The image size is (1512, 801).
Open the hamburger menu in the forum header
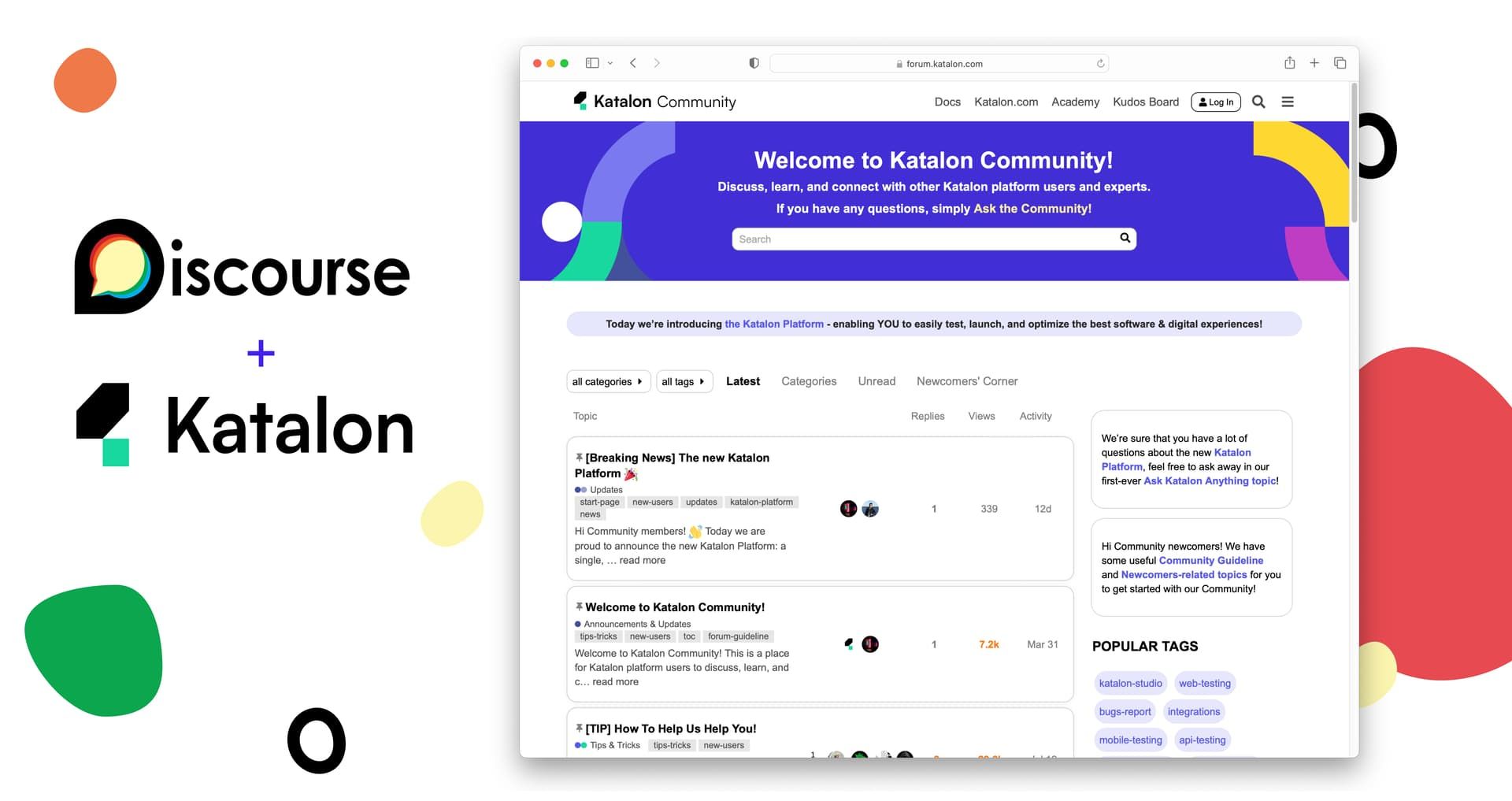tap(1288, 102)
